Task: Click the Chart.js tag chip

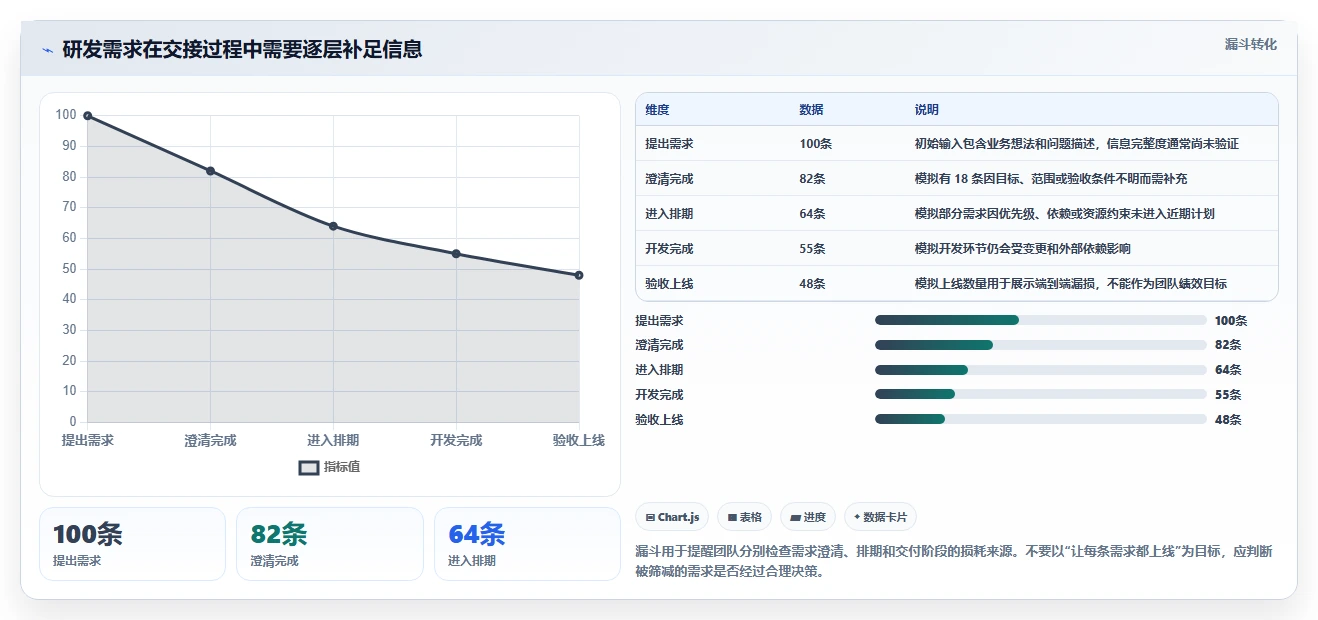Action: click(x=672, y=517)
